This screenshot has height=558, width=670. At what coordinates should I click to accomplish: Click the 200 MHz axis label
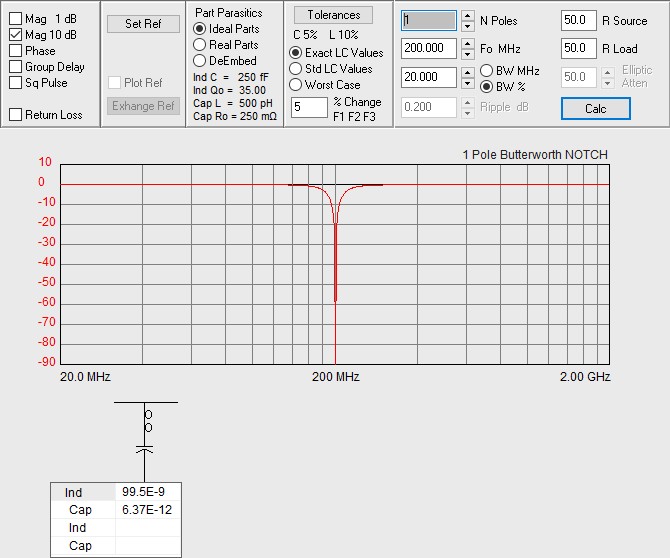point(335,377)
